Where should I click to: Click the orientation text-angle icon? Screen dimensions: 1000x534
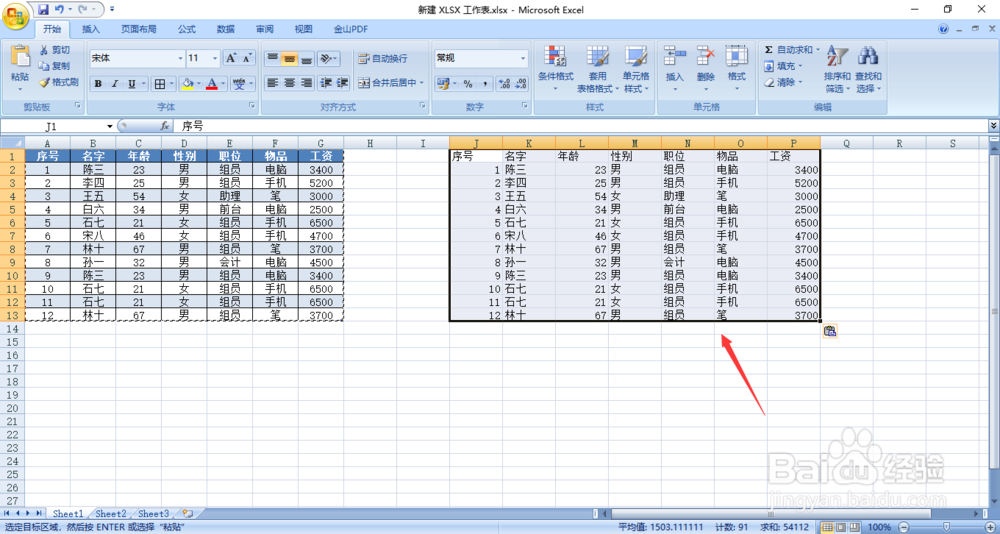click(326, 58)
